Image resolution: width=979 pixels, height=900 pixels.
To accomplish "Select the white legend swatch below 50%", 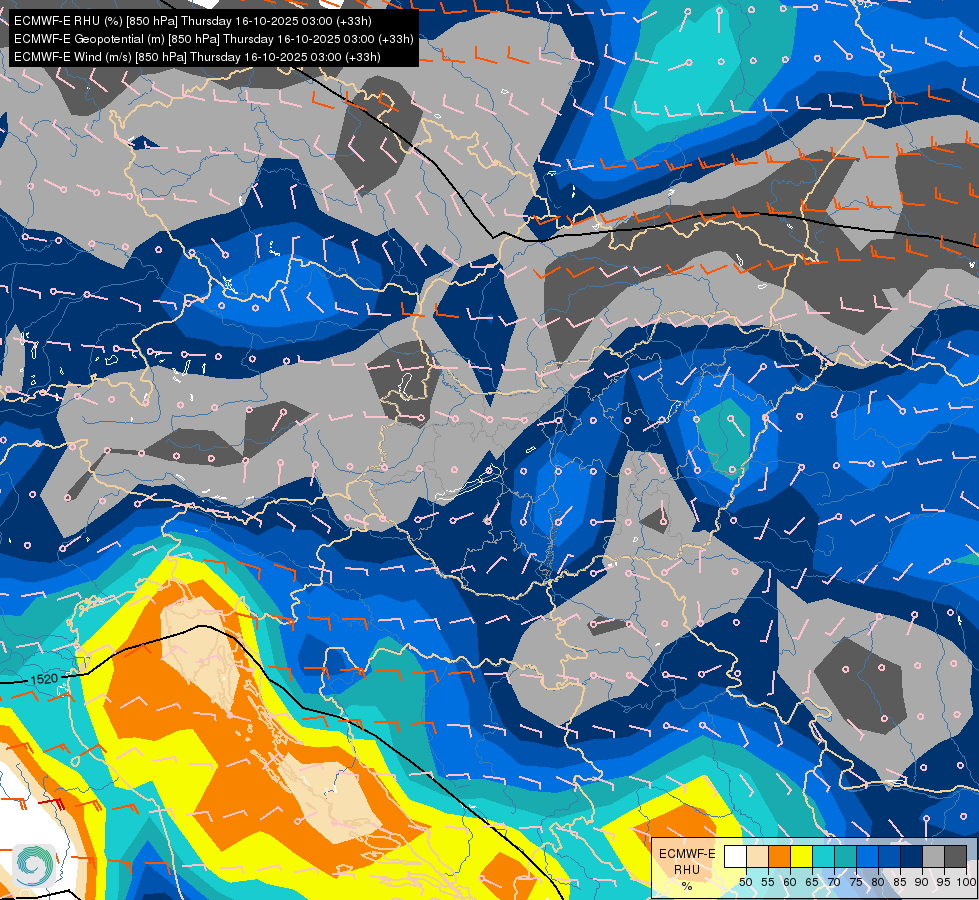I will [x=735, y=856].
